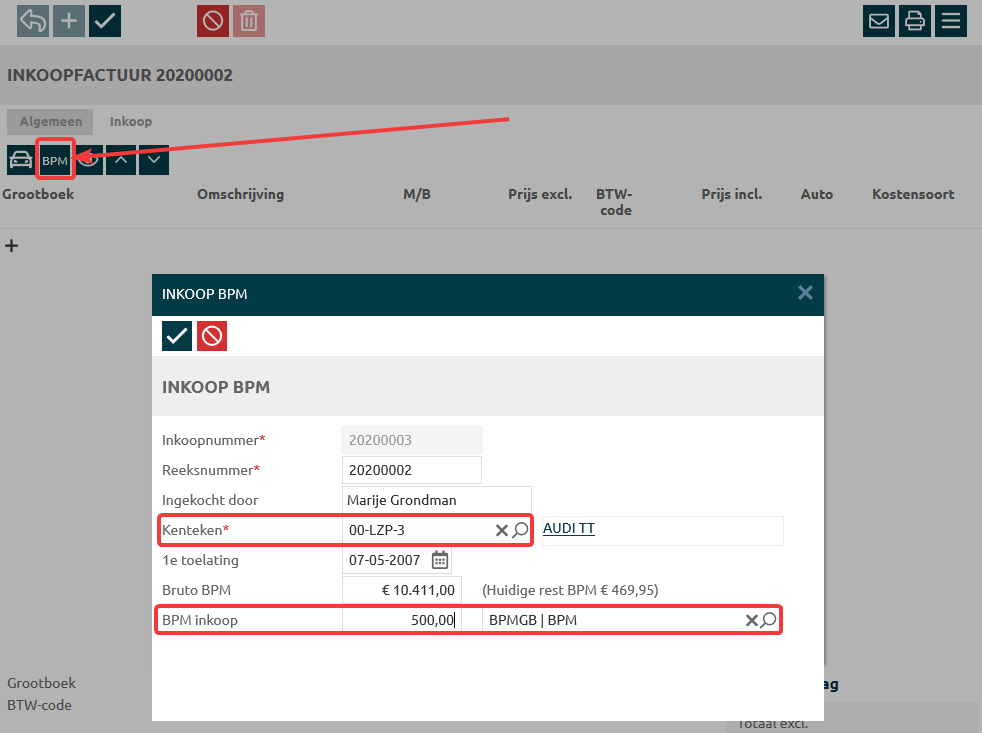This screenshot has height=733, width=982.
Task: Close the Inkoop BPM dialog
Action: [x=805, y=293]
